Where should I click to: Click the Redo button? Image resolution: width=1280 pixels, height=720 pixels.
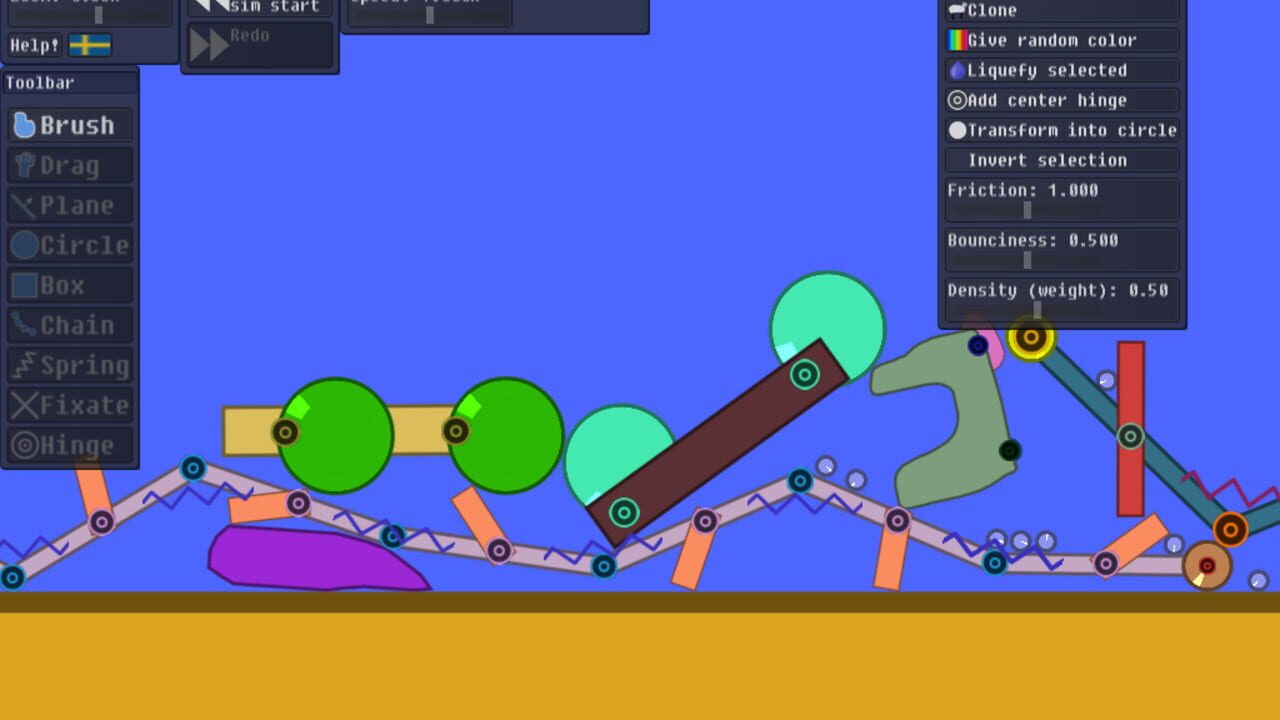pos(260,45)
